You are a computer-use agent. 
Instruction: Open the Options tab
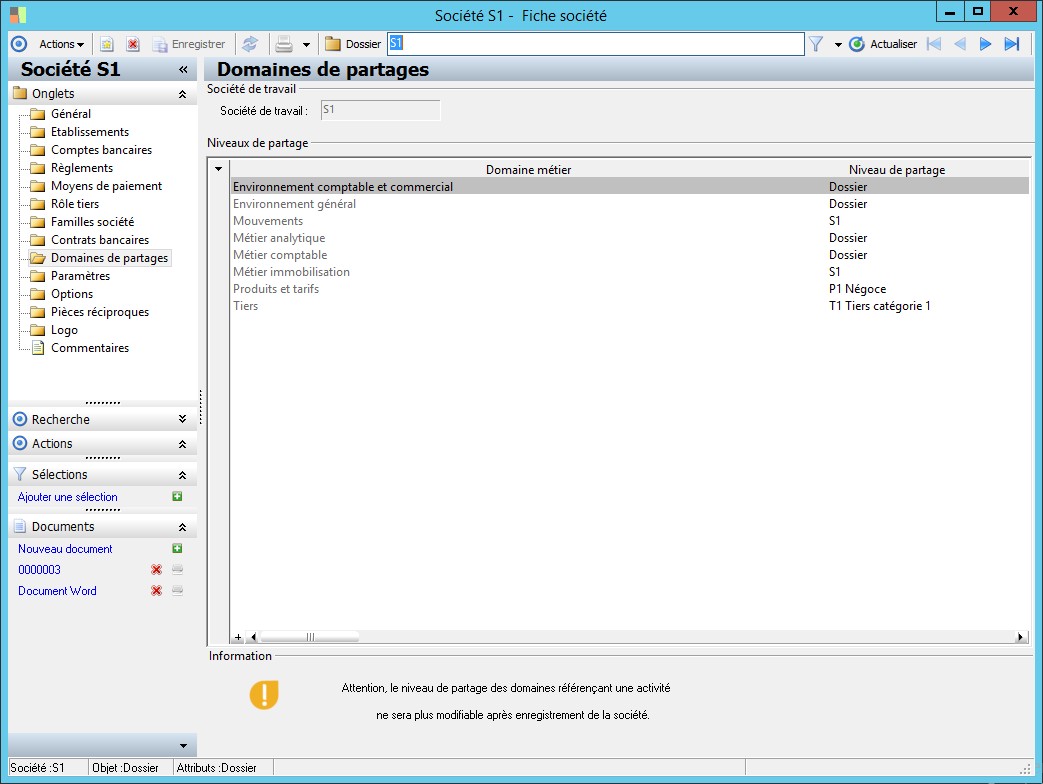tap(72, 293)
